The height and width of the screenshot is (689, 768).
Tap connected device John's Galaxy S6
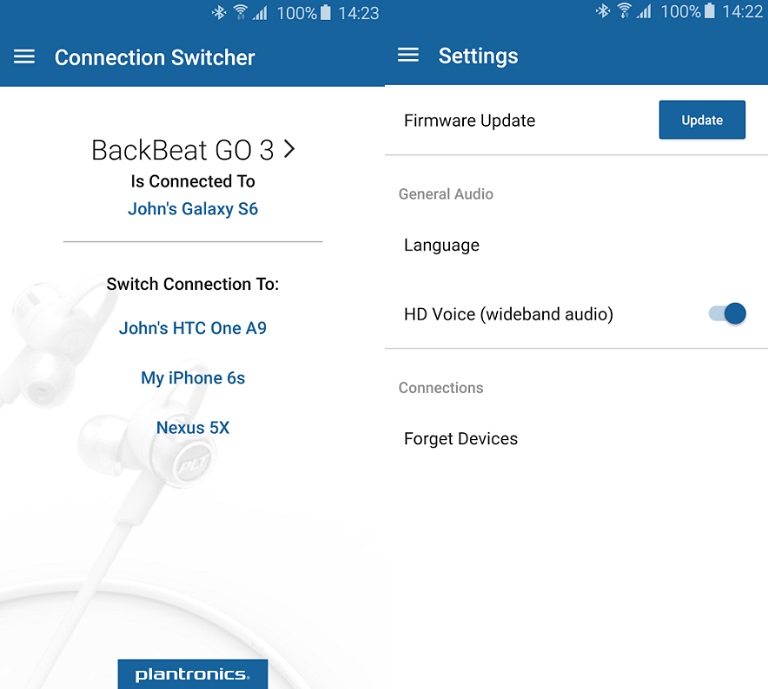pos(193,209)
